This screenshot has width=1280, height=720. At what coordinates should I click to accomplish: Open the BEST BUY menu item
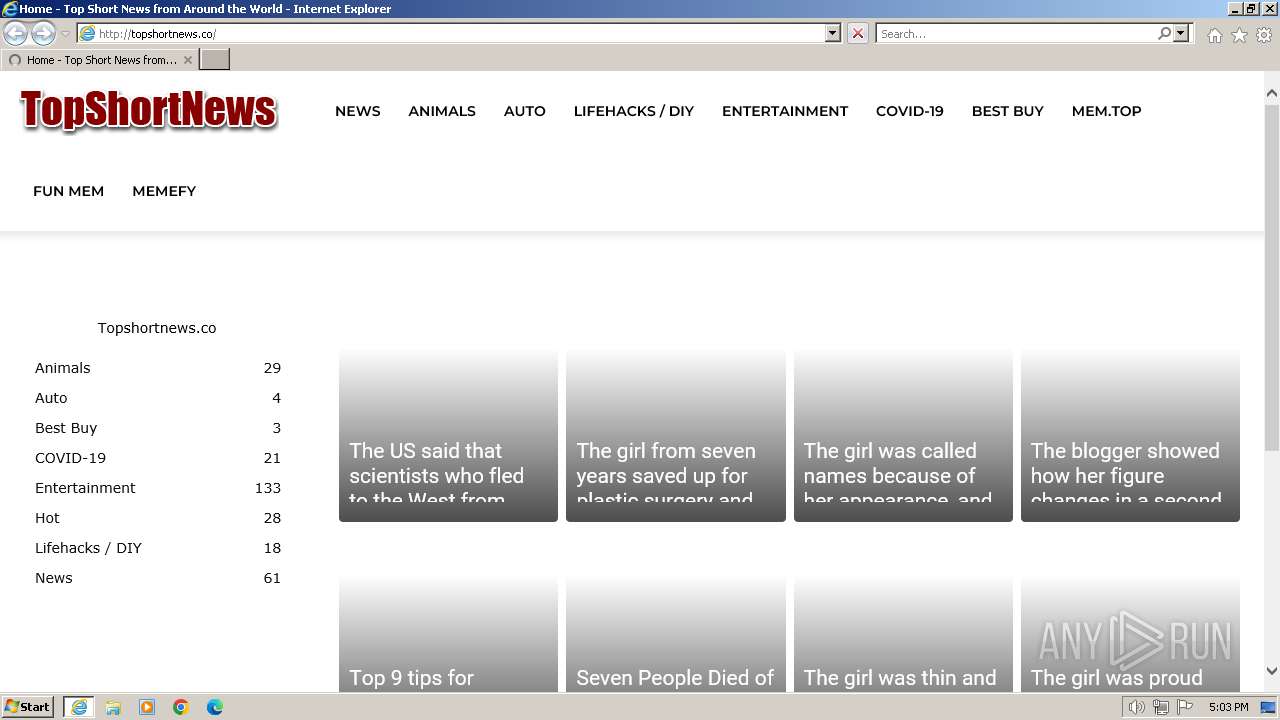pos(1008,111)
